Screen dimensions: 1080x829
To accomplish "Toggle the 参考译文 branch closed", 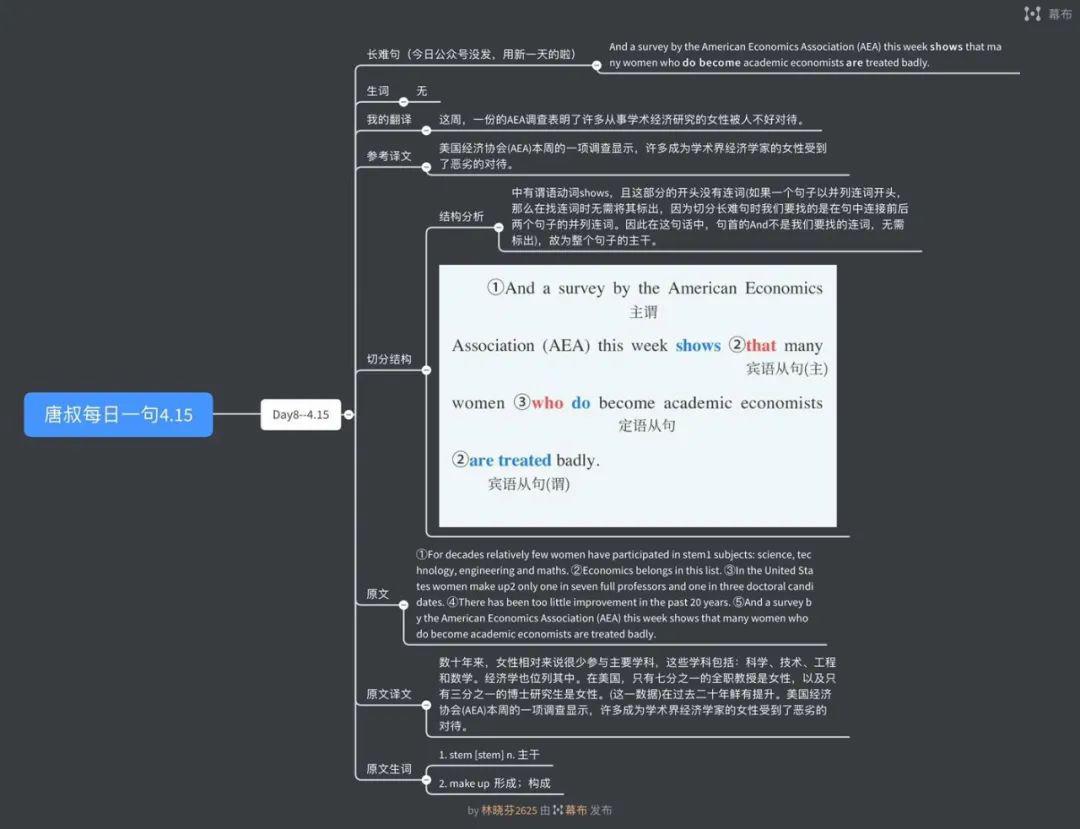I will [x=424, y=165].
